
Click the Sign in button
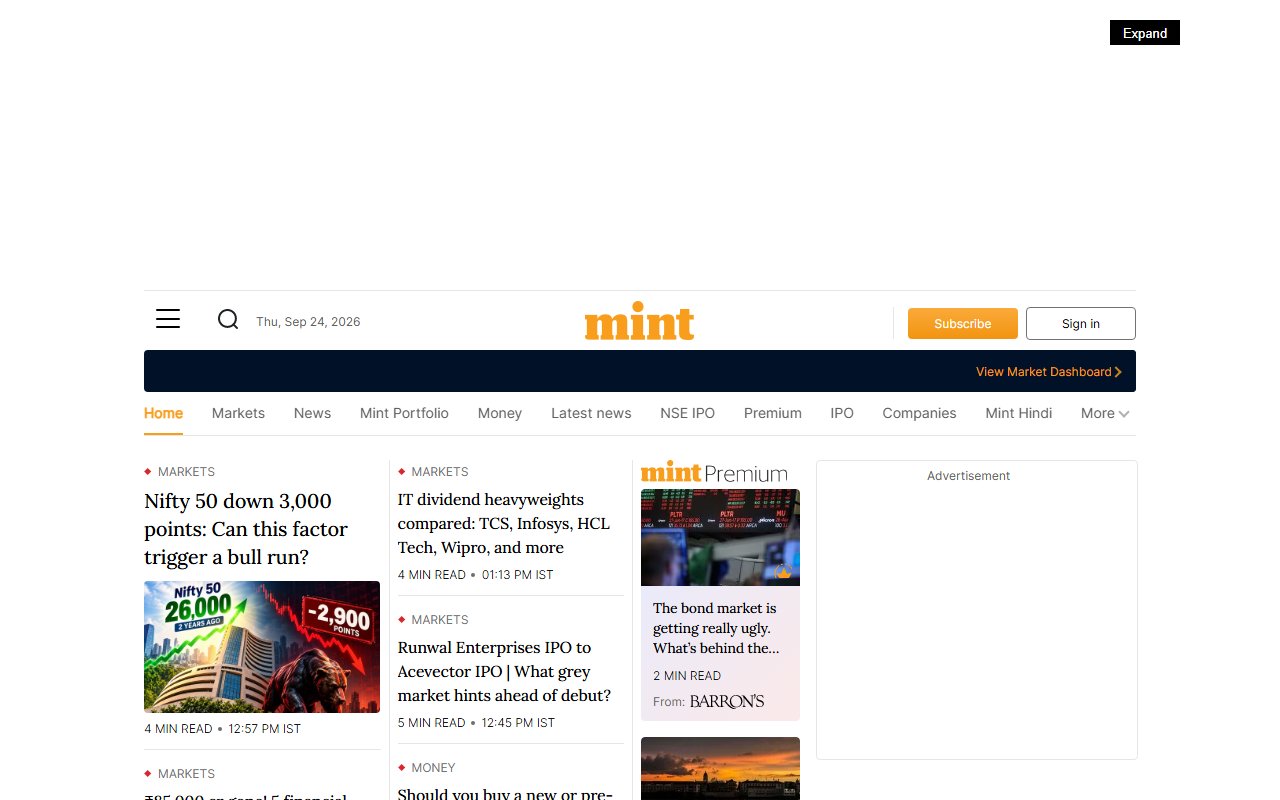coord(1081,324)
